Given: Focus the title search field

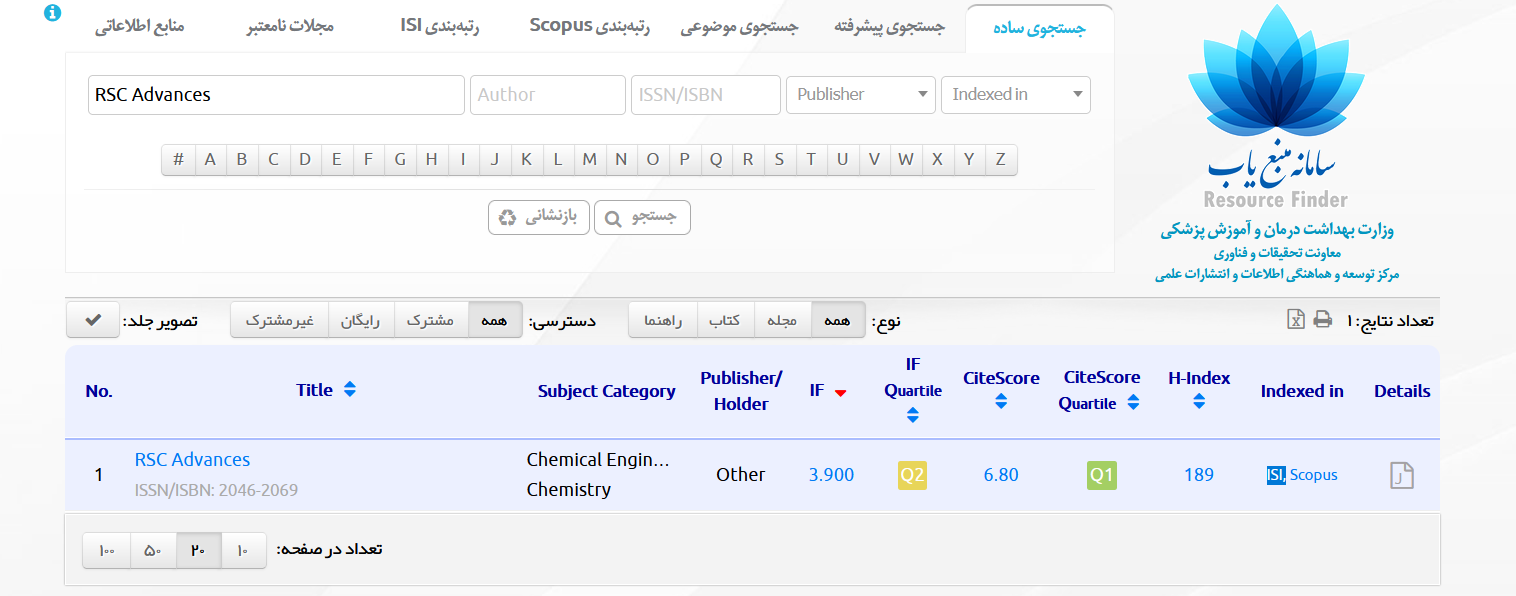Looking at the screenshot, I should [x=276, y=95].
